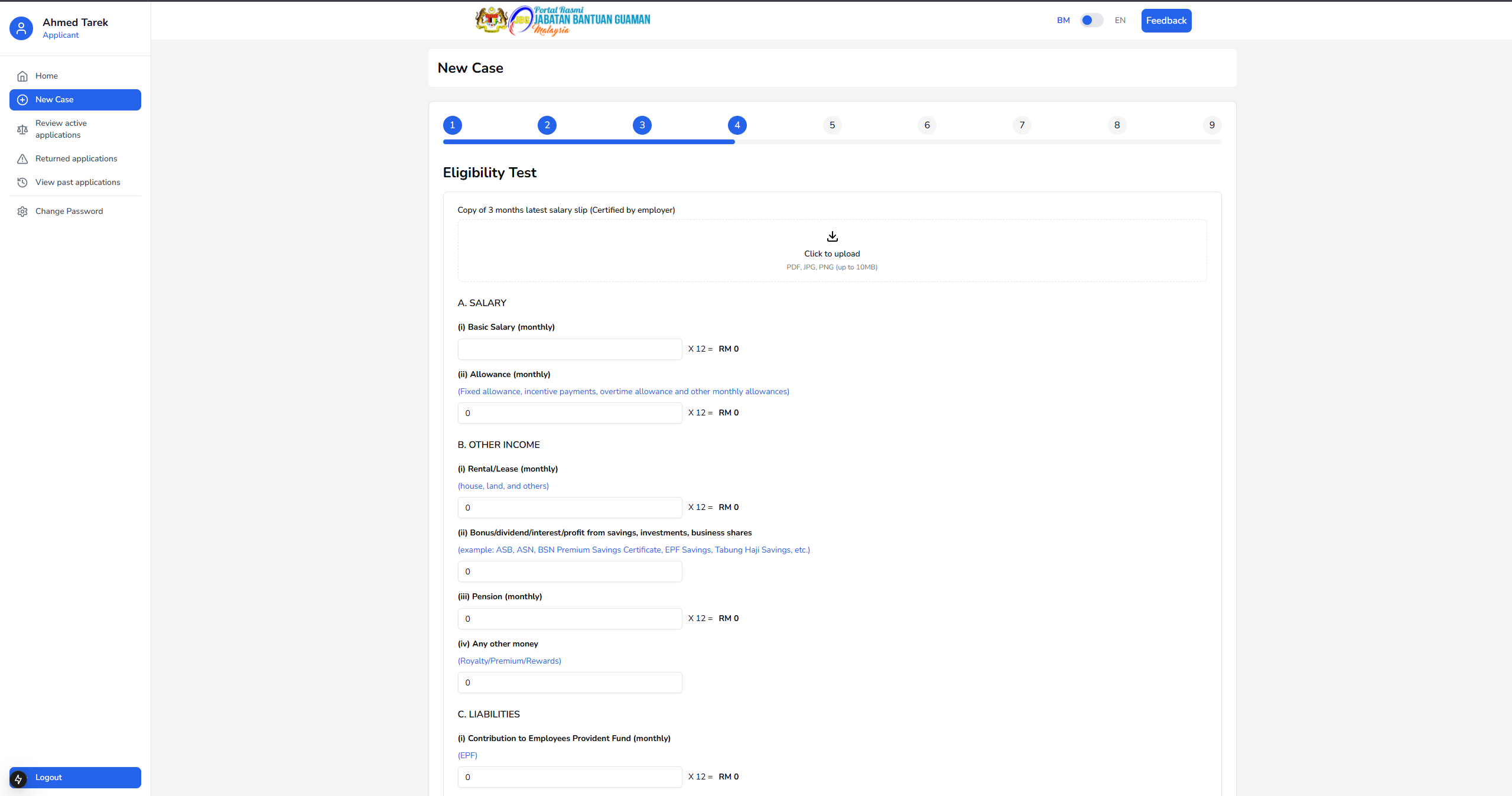The width and height of the screenshot is (1512, 796).
Task: Click the lightning bolt icon at the bottom left
Action: click(18, 779)
